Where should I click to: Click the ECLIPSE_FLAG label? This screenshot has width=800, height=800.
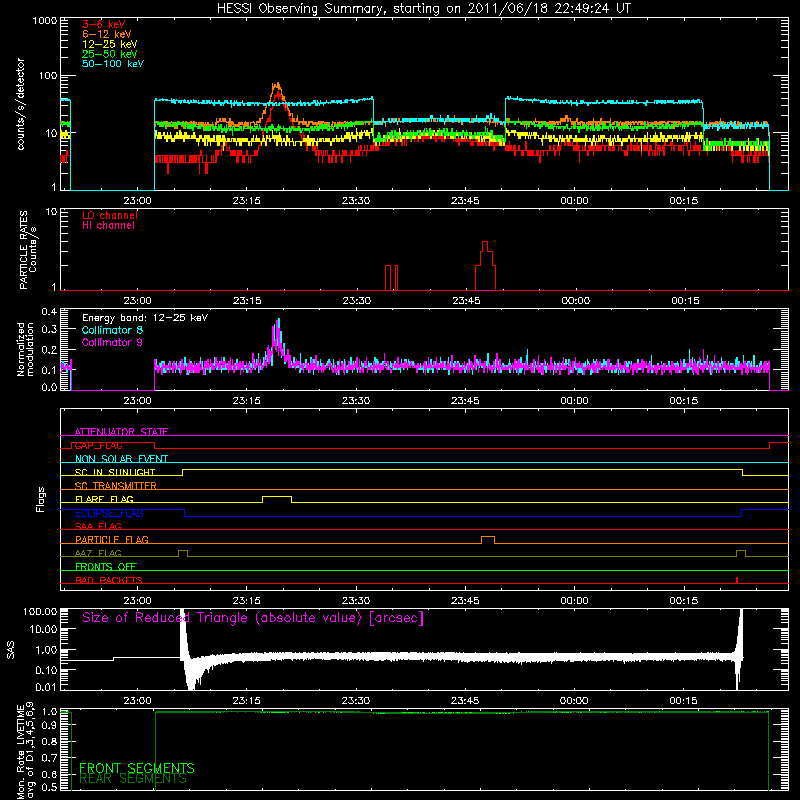click(109, 513)
